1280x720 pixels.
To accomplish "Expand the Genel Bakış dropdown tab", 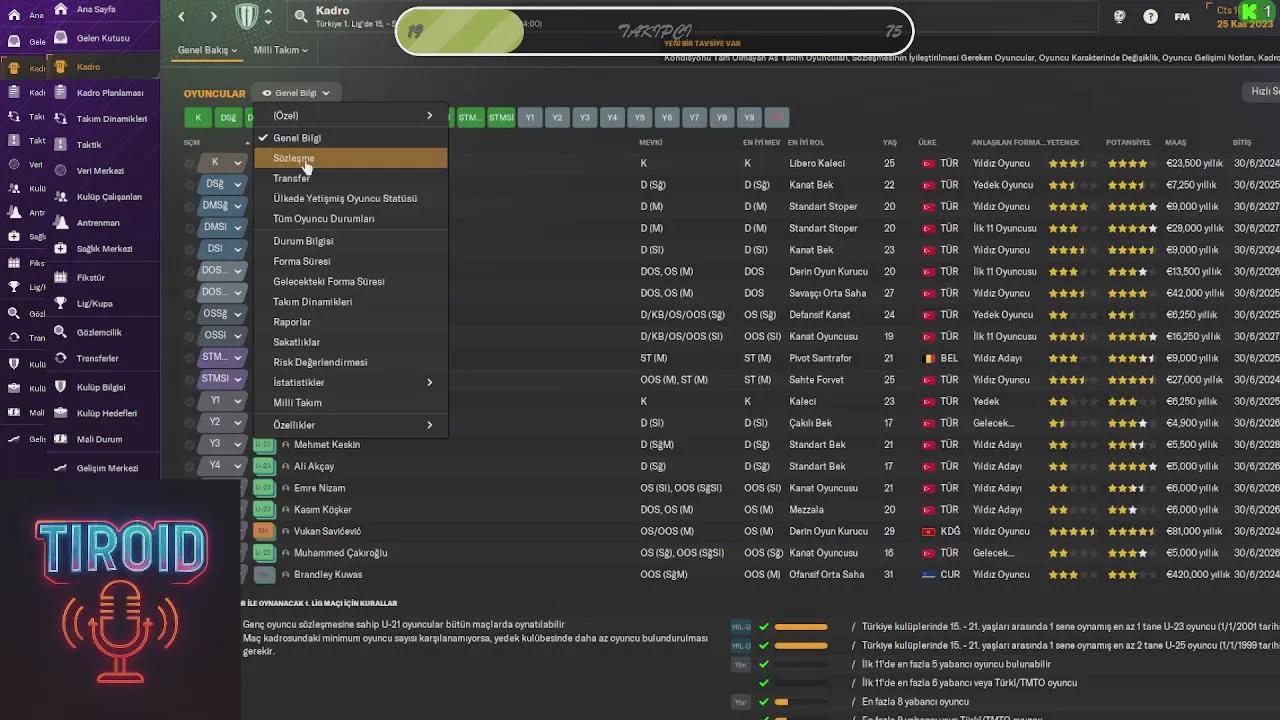I will 207,50.
